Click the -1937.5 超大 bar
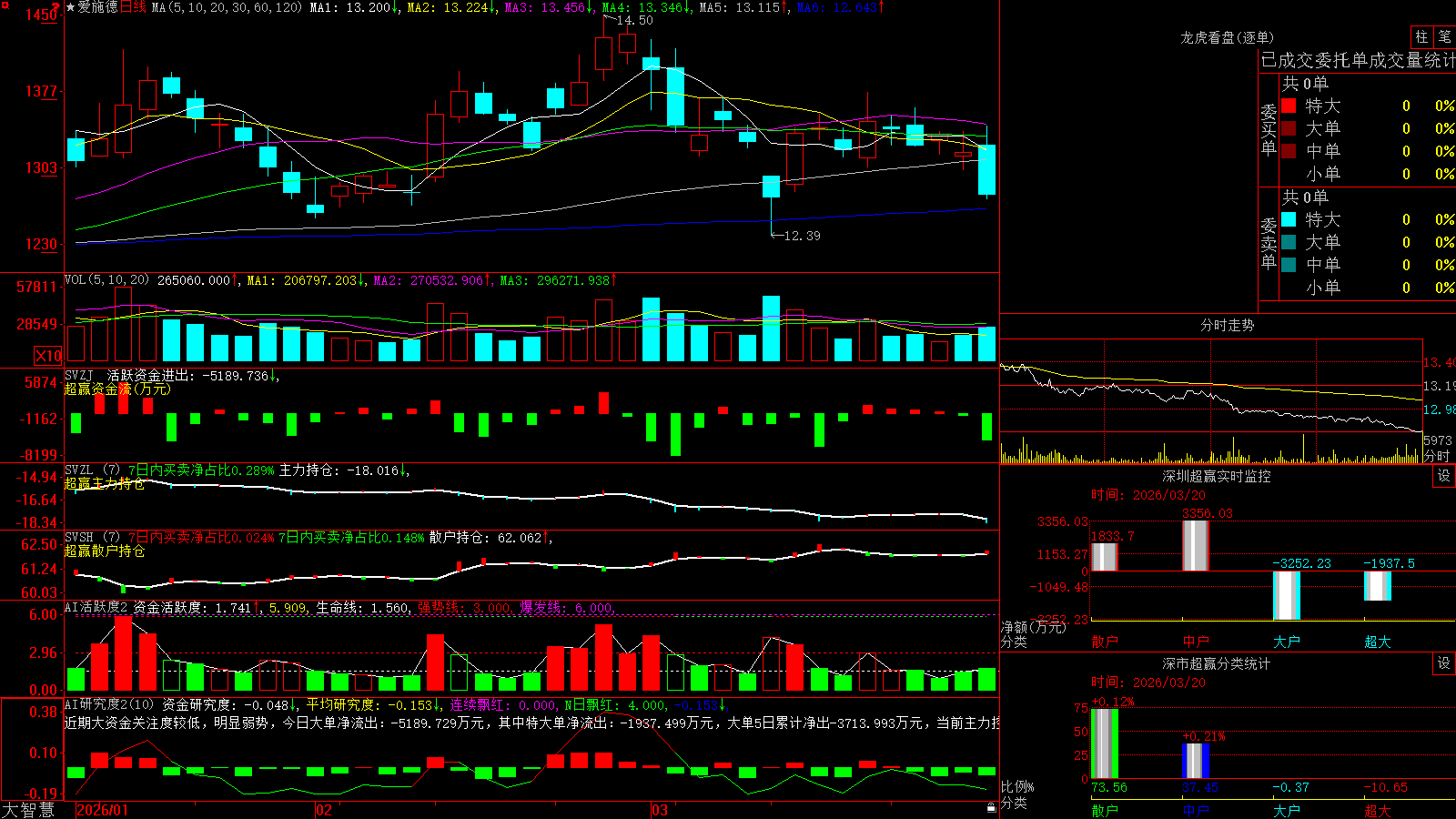This screenshot has width=1456, height=819. (x=1378, y=586)
